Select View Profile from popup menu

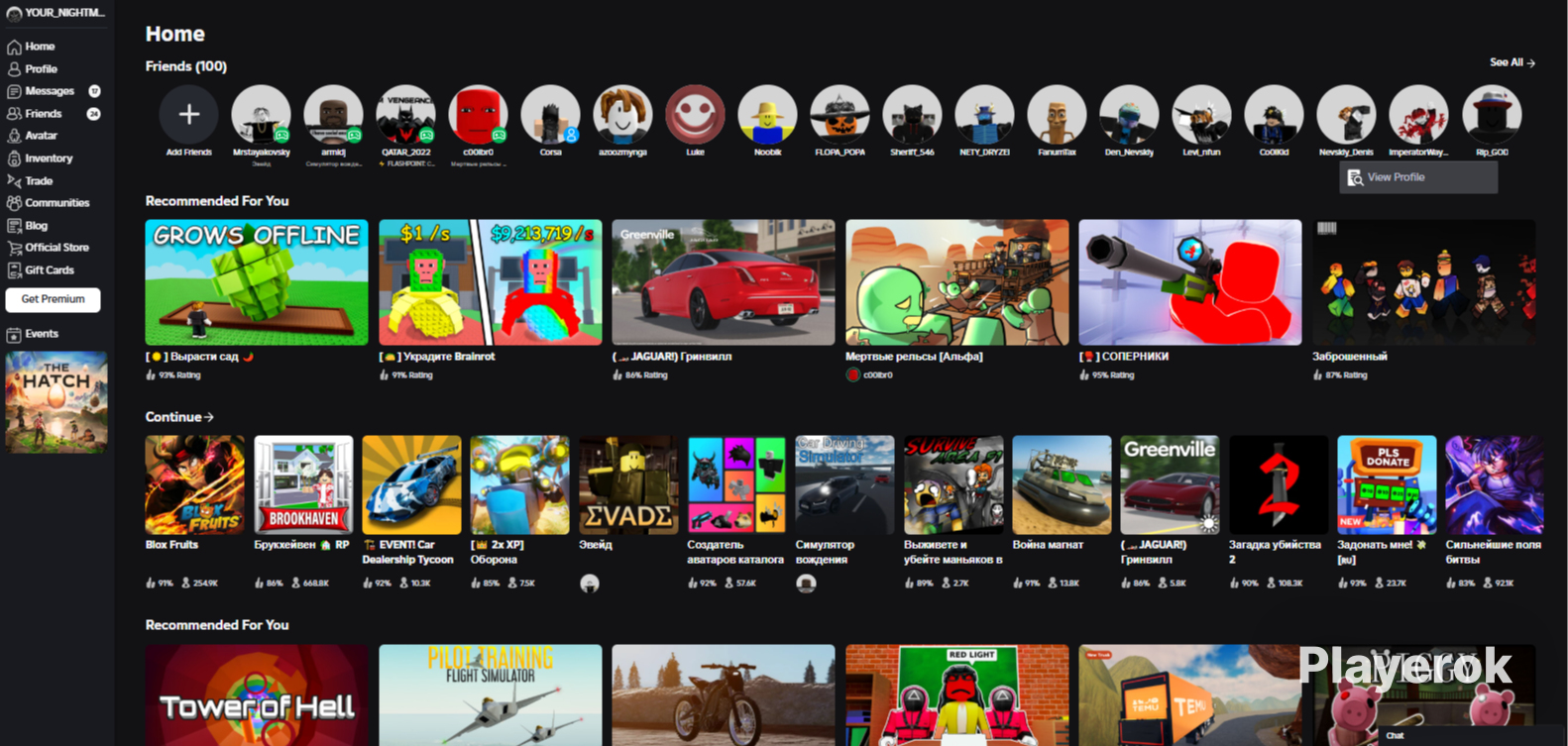click(x=1418, y=177)
